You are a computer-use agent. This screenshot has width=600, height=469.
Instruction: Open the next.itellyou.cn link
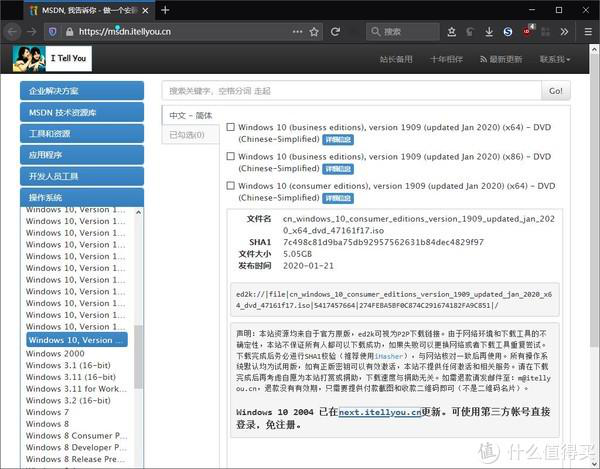click(x=380, y=412)
